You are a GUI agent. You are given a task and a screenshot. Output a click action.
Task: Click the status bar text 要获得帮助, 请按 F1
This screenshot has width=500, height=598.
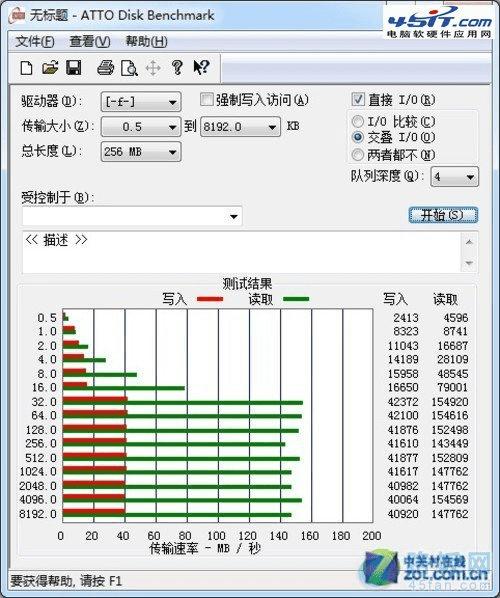(66, 581)
